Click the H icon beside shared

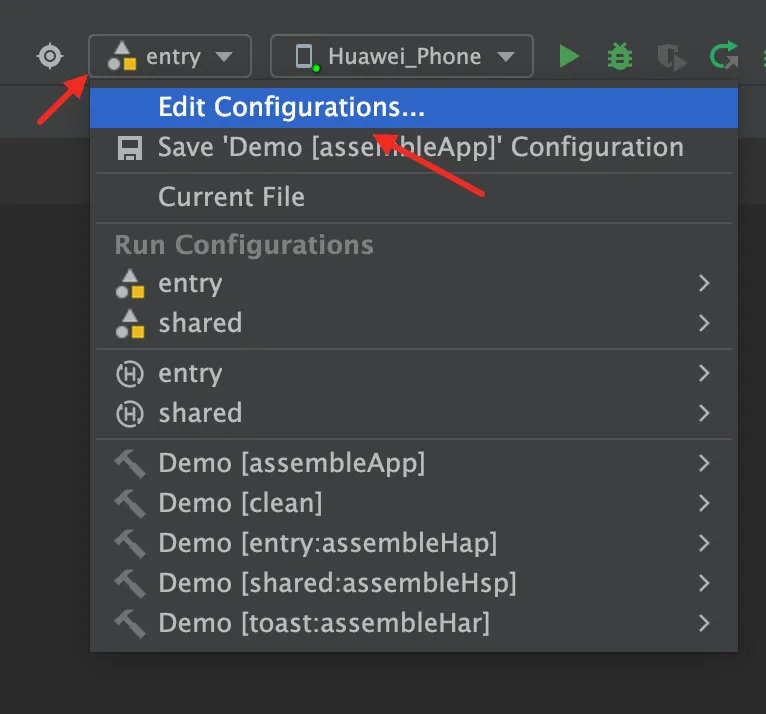[130, 413]
